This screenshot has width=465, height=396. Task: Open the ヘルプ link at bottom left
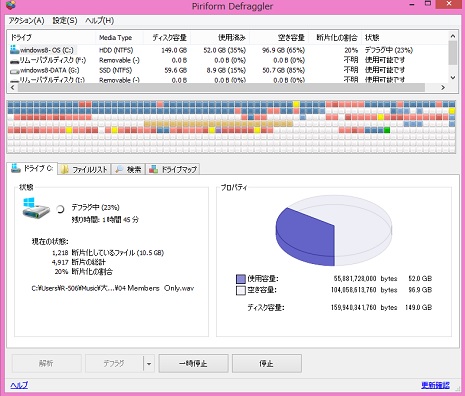click(x=19, y=385)
